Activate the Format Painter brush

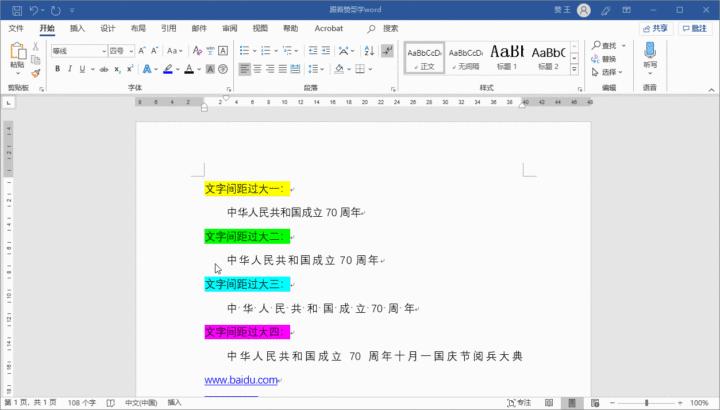click(35, 73)
